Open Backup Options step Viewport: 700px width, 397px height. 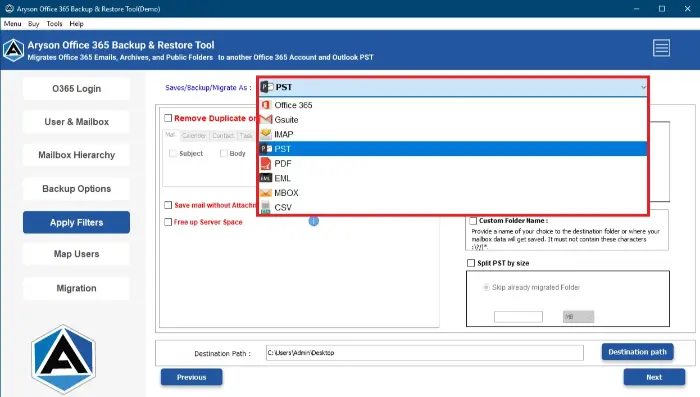tap(76, 188)
